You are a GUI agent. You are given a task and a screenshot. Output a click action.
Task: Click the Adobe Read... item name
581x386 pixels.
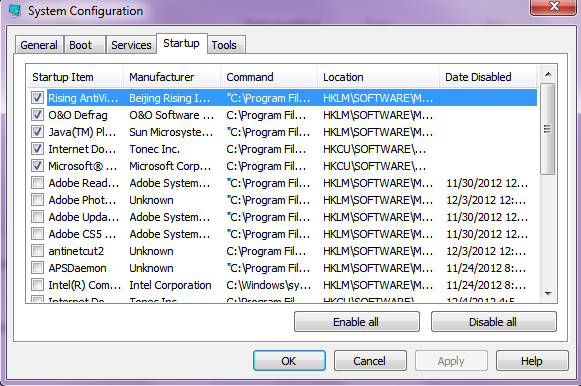[x=84, y=183]
